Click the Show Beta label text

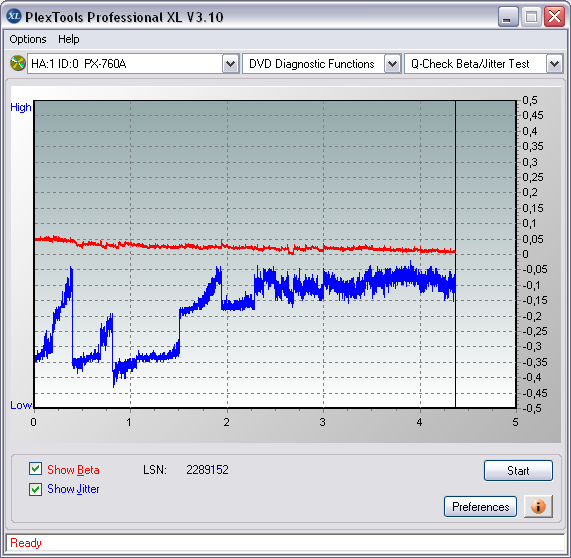(x=73, y=469)
